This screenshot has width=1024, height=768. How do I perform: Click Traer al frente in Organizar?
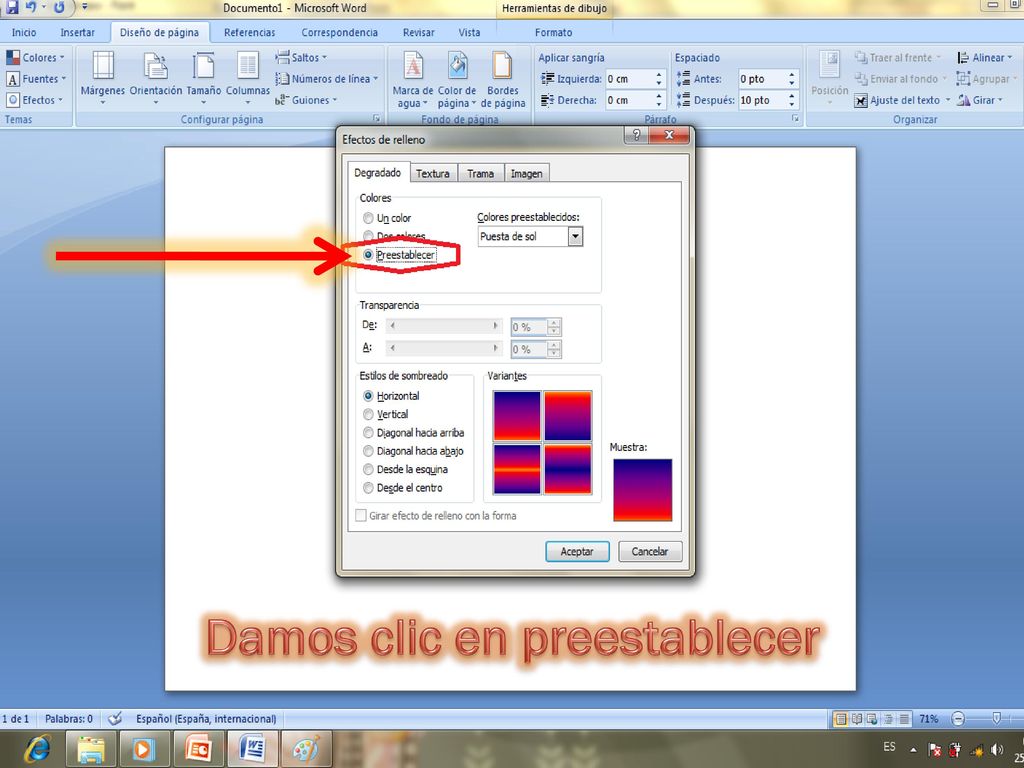coord(898,58)
